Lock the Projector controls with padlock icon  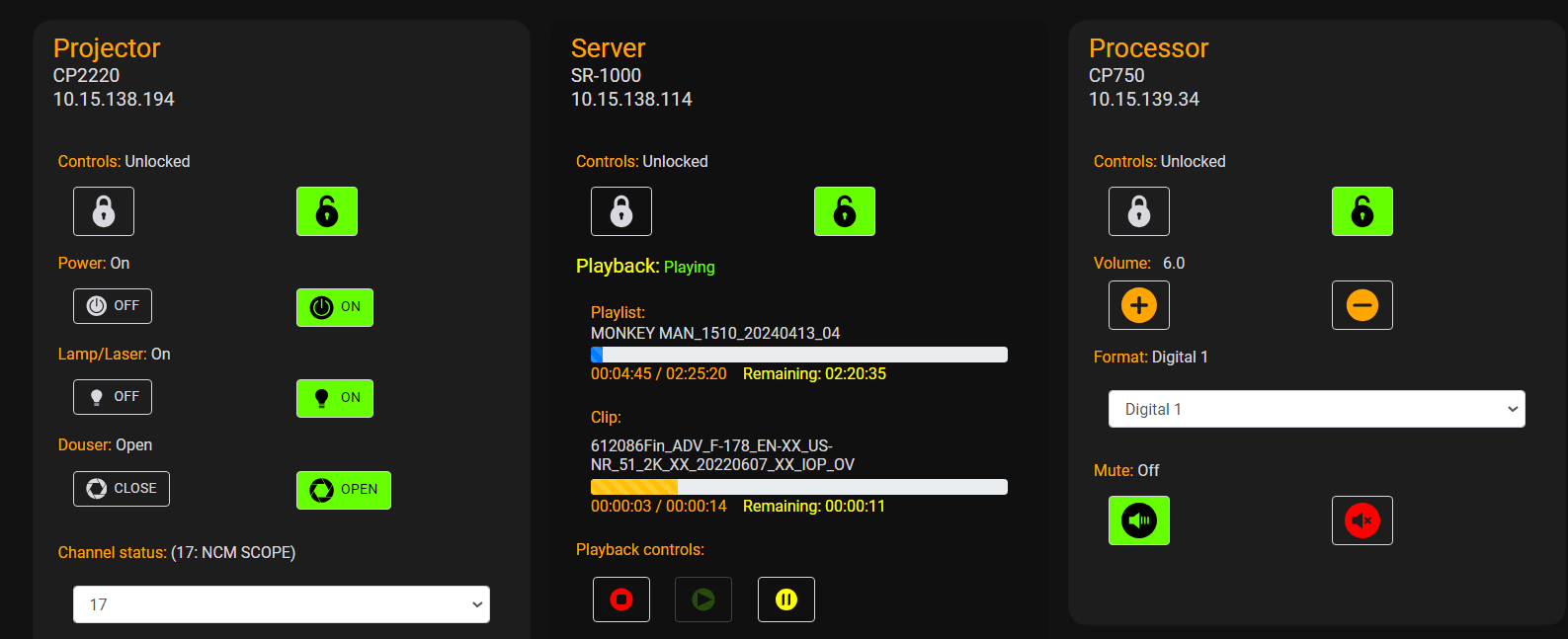point(104,211)
